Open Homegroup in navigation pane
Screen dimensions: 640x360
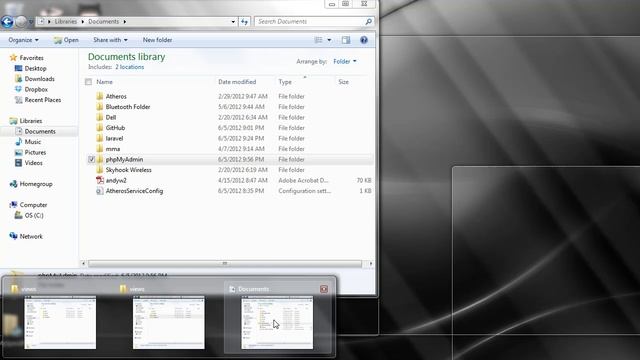(x=36, y=184)
